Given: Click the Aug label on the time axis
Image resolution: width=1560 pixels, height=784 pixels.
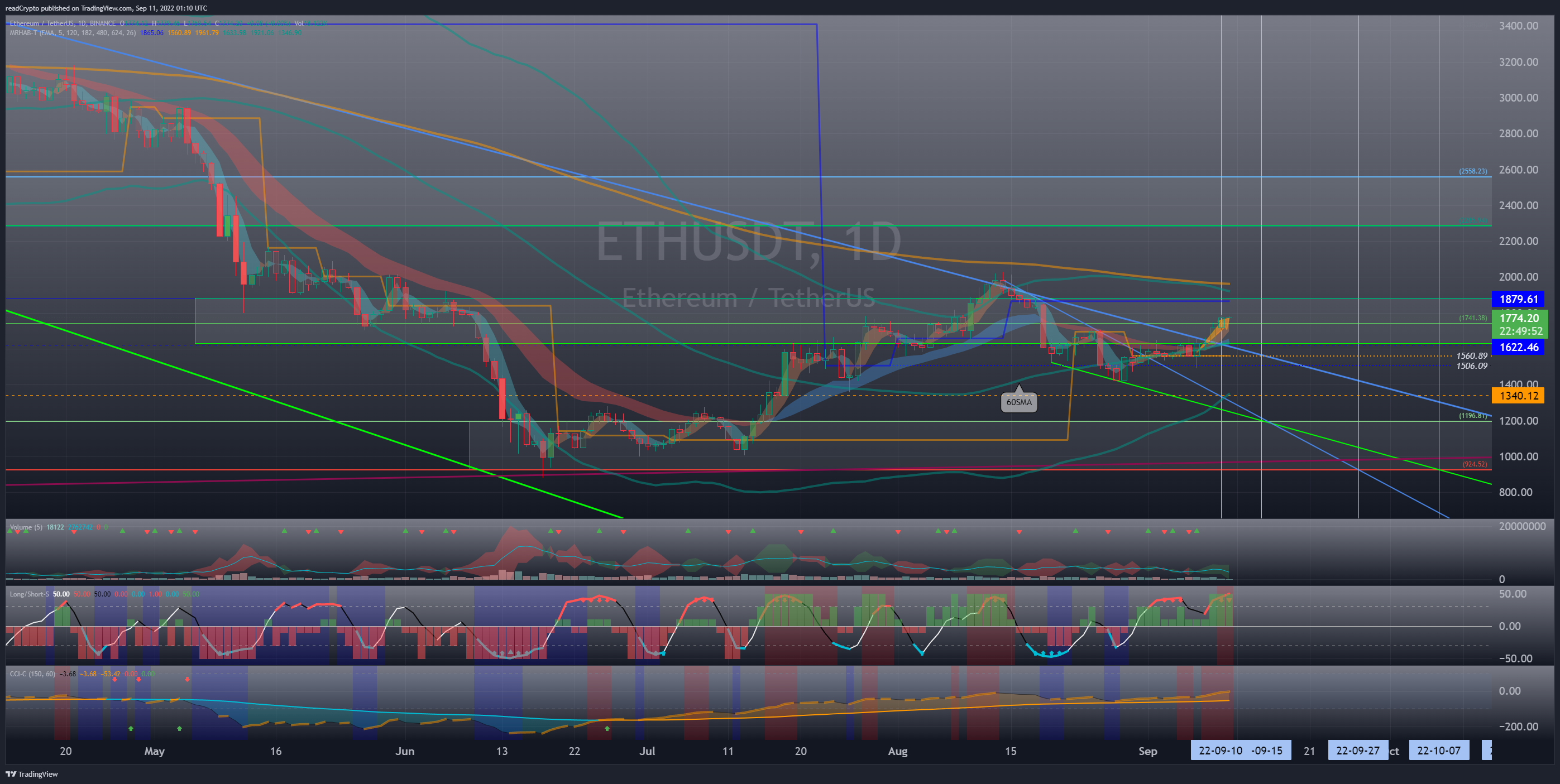Looking at the screenshot, I should pos(897,751).
